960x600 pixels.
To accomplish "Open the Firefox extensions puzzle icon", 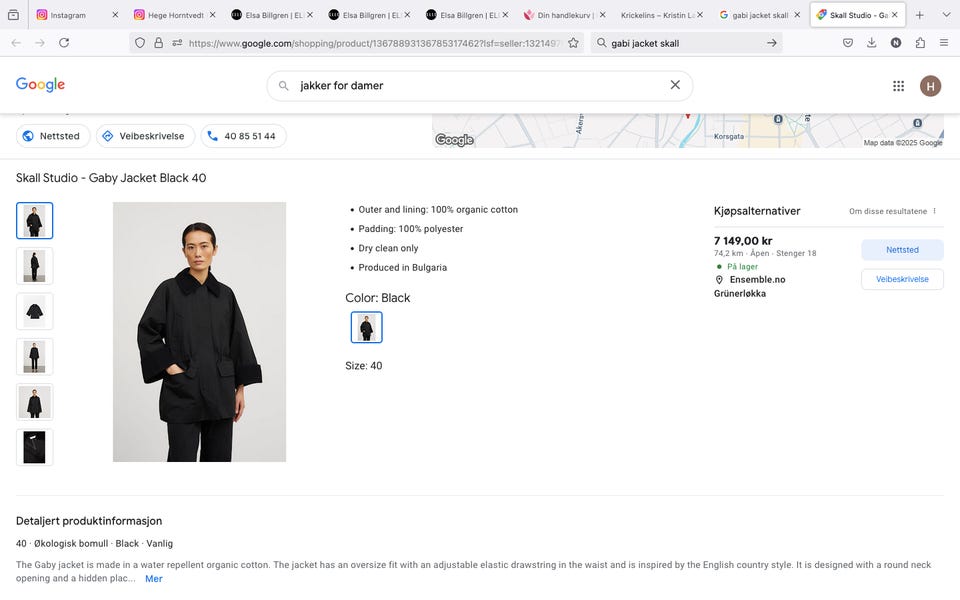I will [920, 43].
